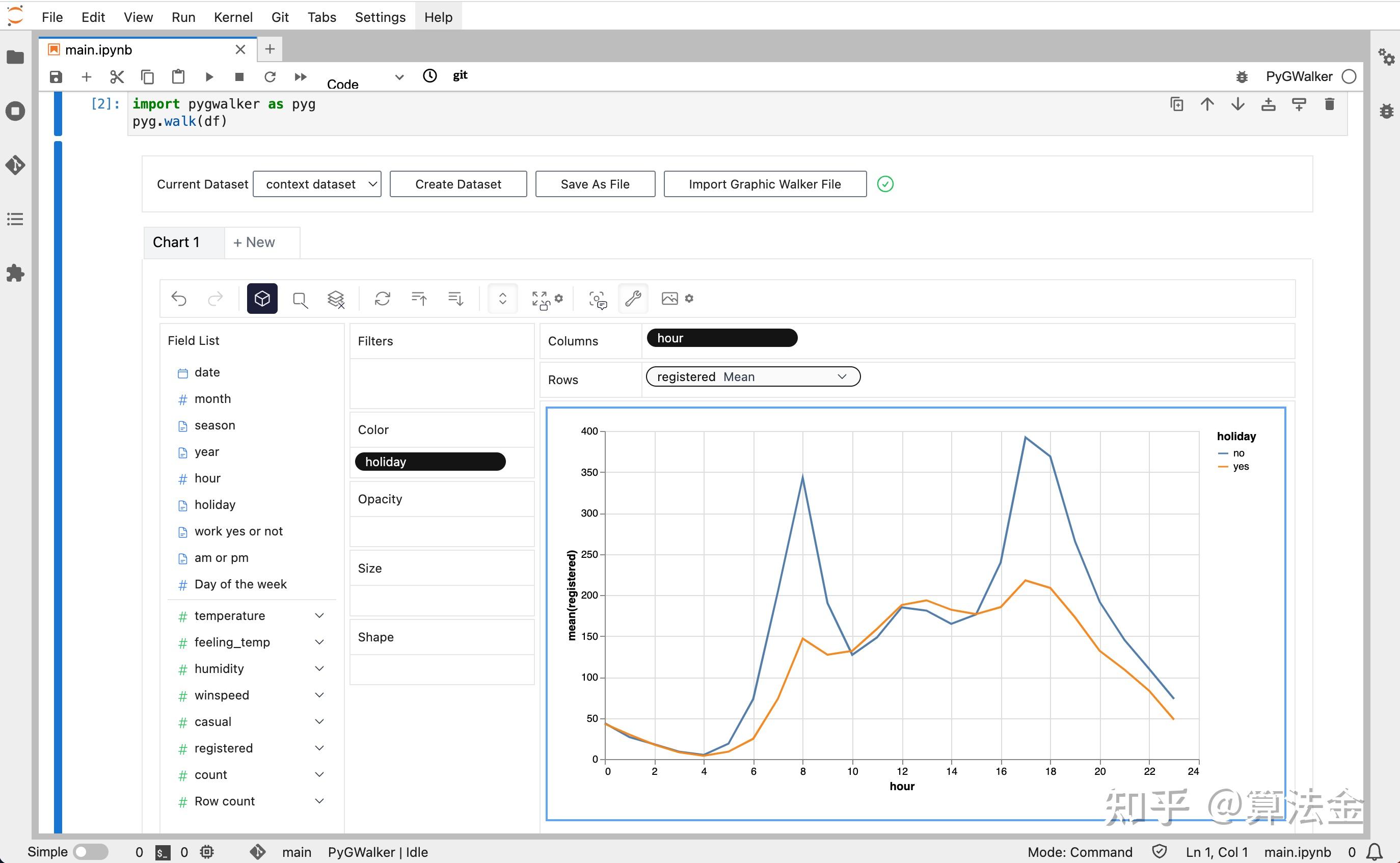Viewport: 1400px width, 863px height.
Task: Click the wrench debug settings icon
Action: click(633, 299)
